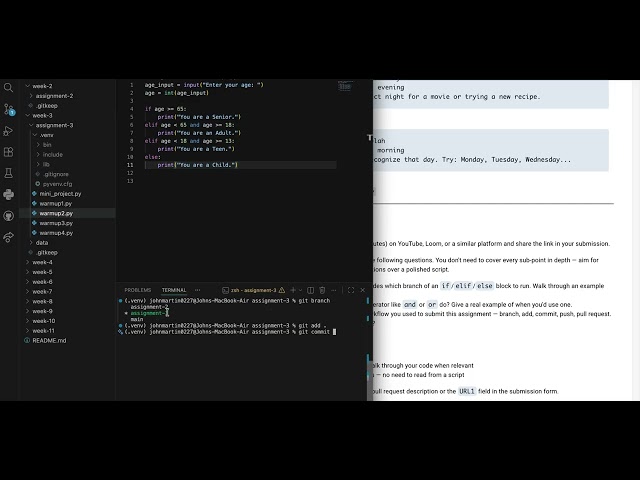
Task: Expand the week-9 folder
Action: (69, 311)
